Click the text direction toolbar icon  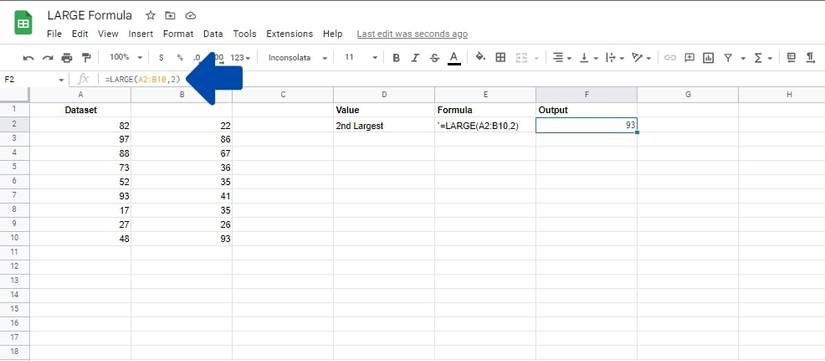tap(810, 58)
